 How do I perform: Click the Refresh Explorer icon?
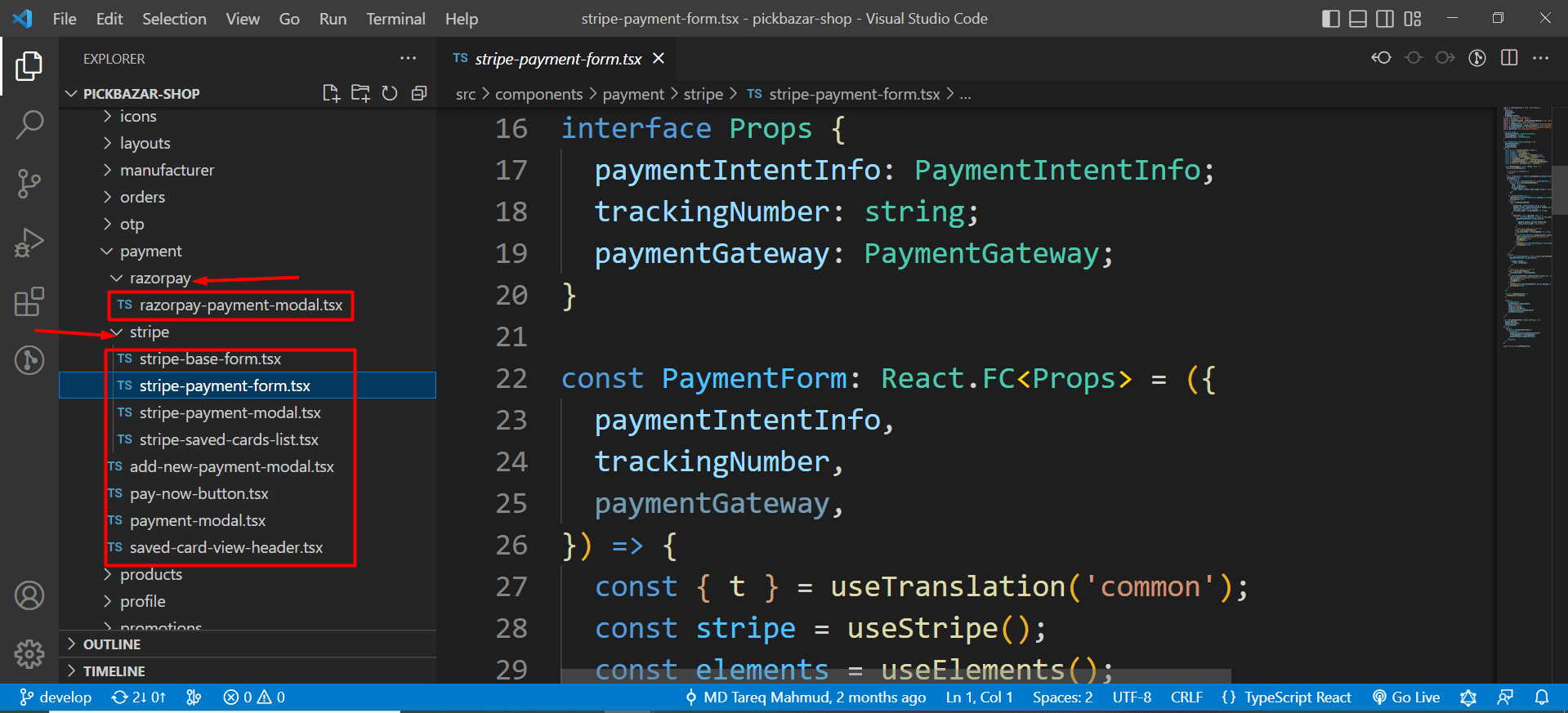(x=390, y=93)
